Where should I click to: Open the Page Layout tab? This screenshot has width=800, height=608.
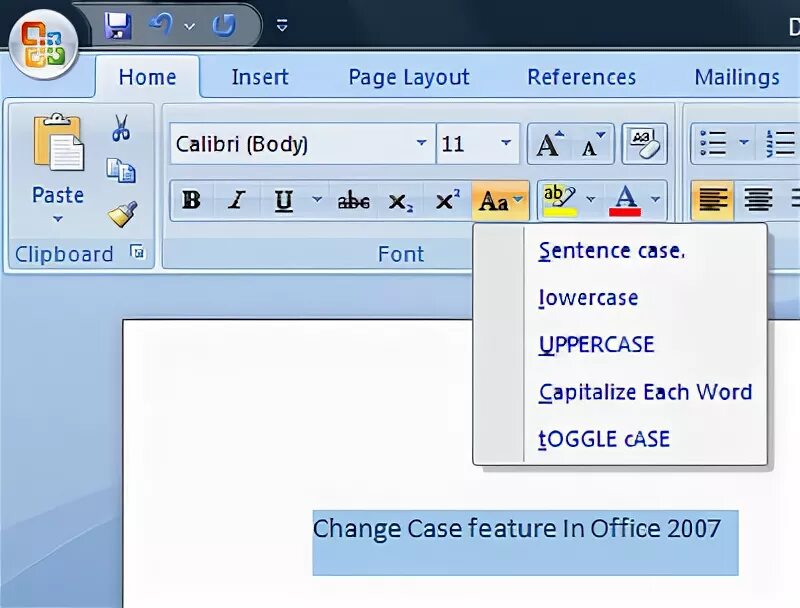(x=409, y=78)
